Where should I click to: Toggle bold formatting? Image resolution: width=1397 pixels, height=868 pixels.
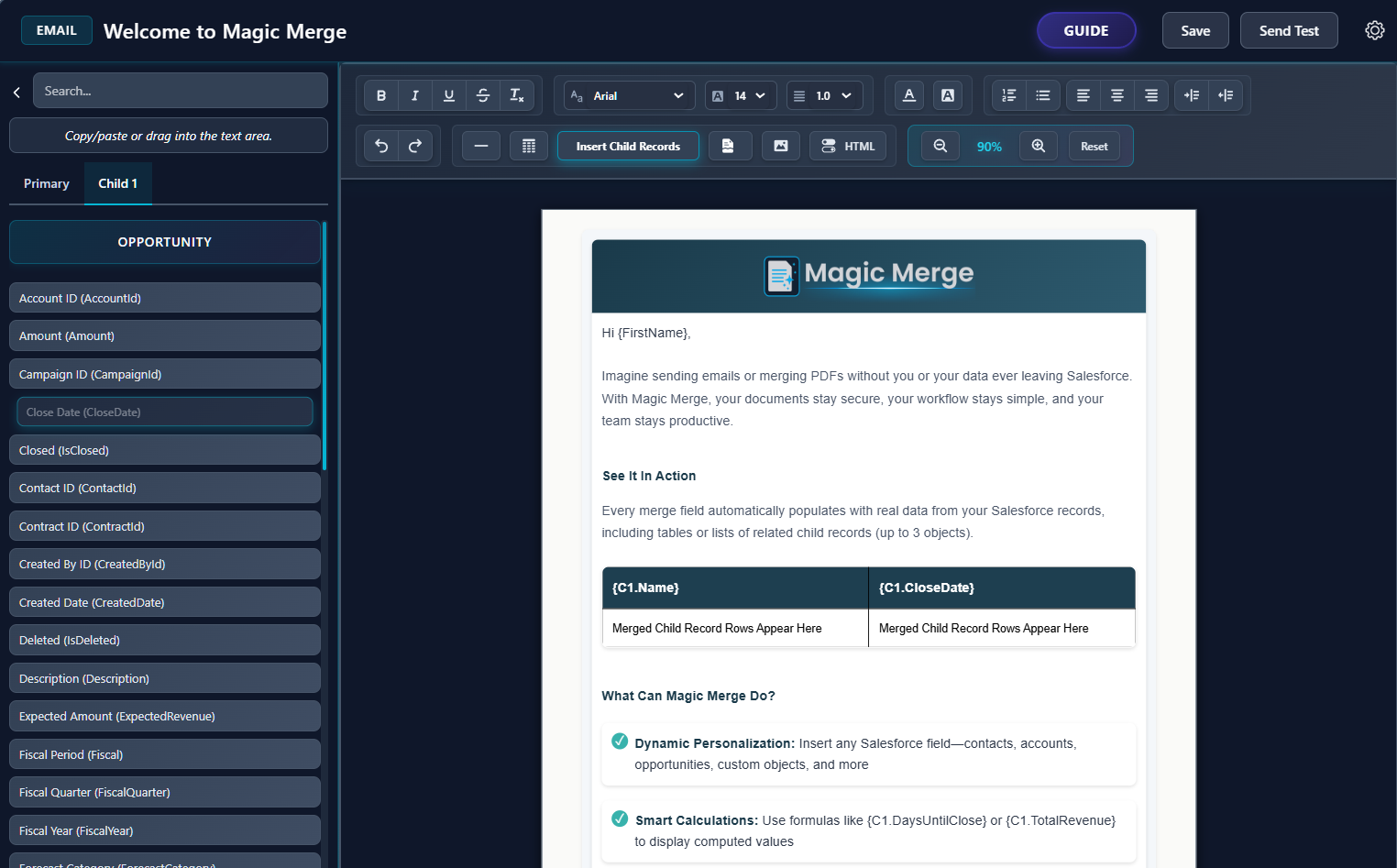[x=381, y=94]
